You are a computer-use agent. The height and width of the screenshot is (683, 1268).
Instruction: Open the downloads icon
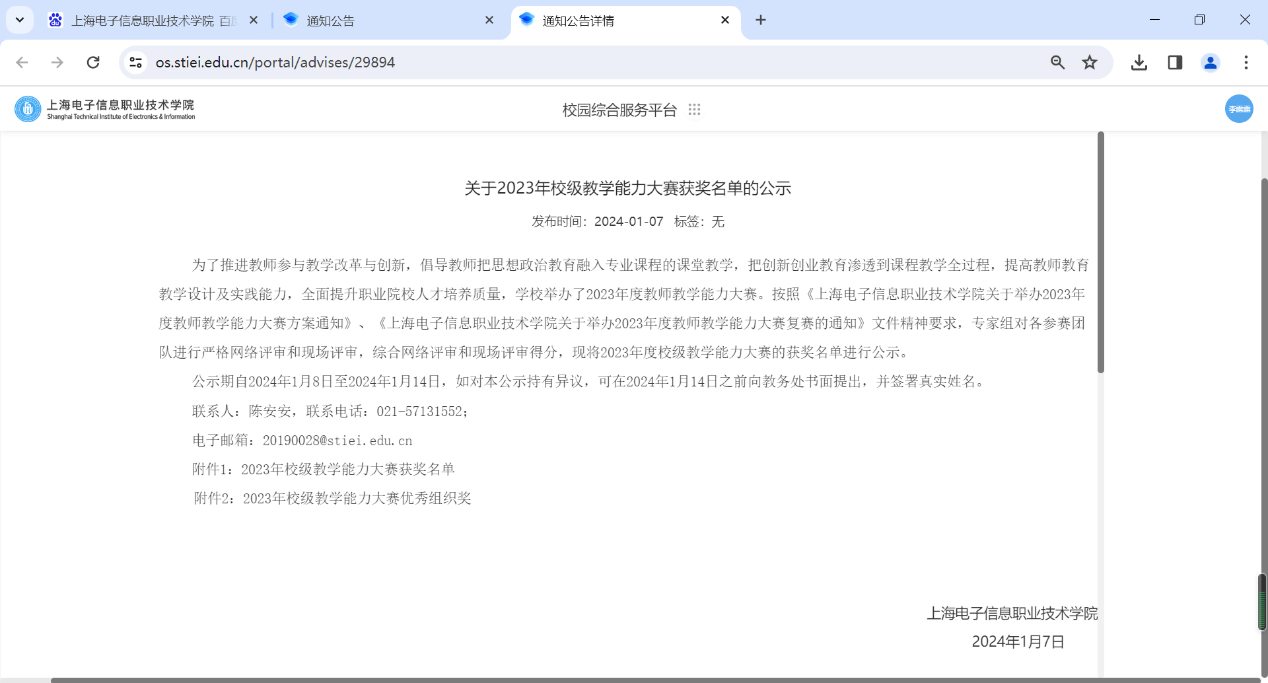pyautogui.click(x=1139, y=62)
